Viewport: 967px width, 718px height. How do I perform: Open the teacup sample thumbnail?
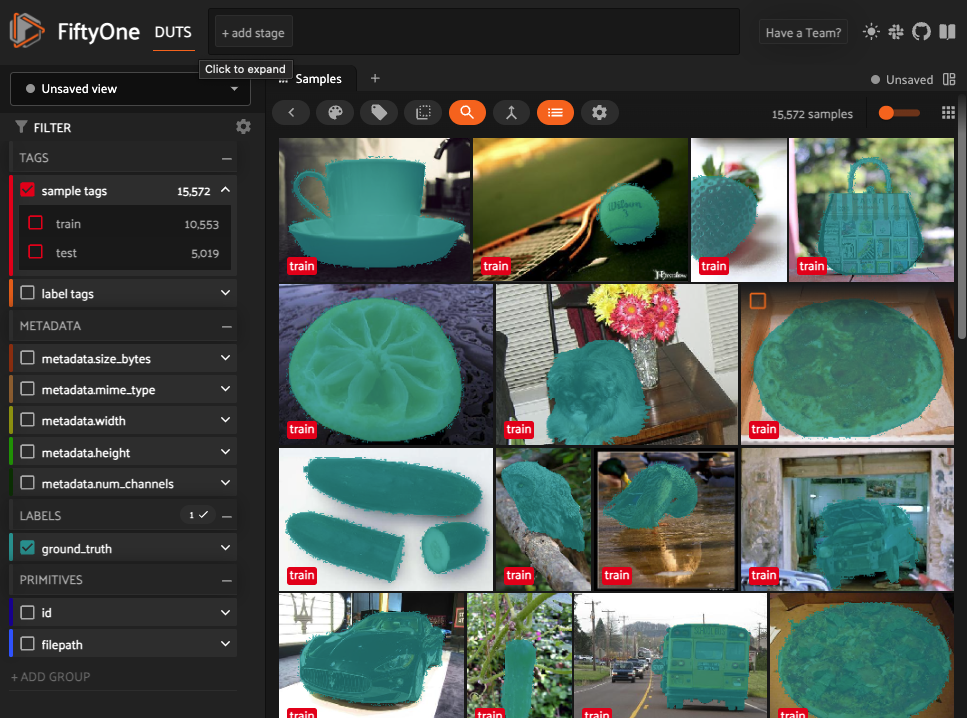375,210
